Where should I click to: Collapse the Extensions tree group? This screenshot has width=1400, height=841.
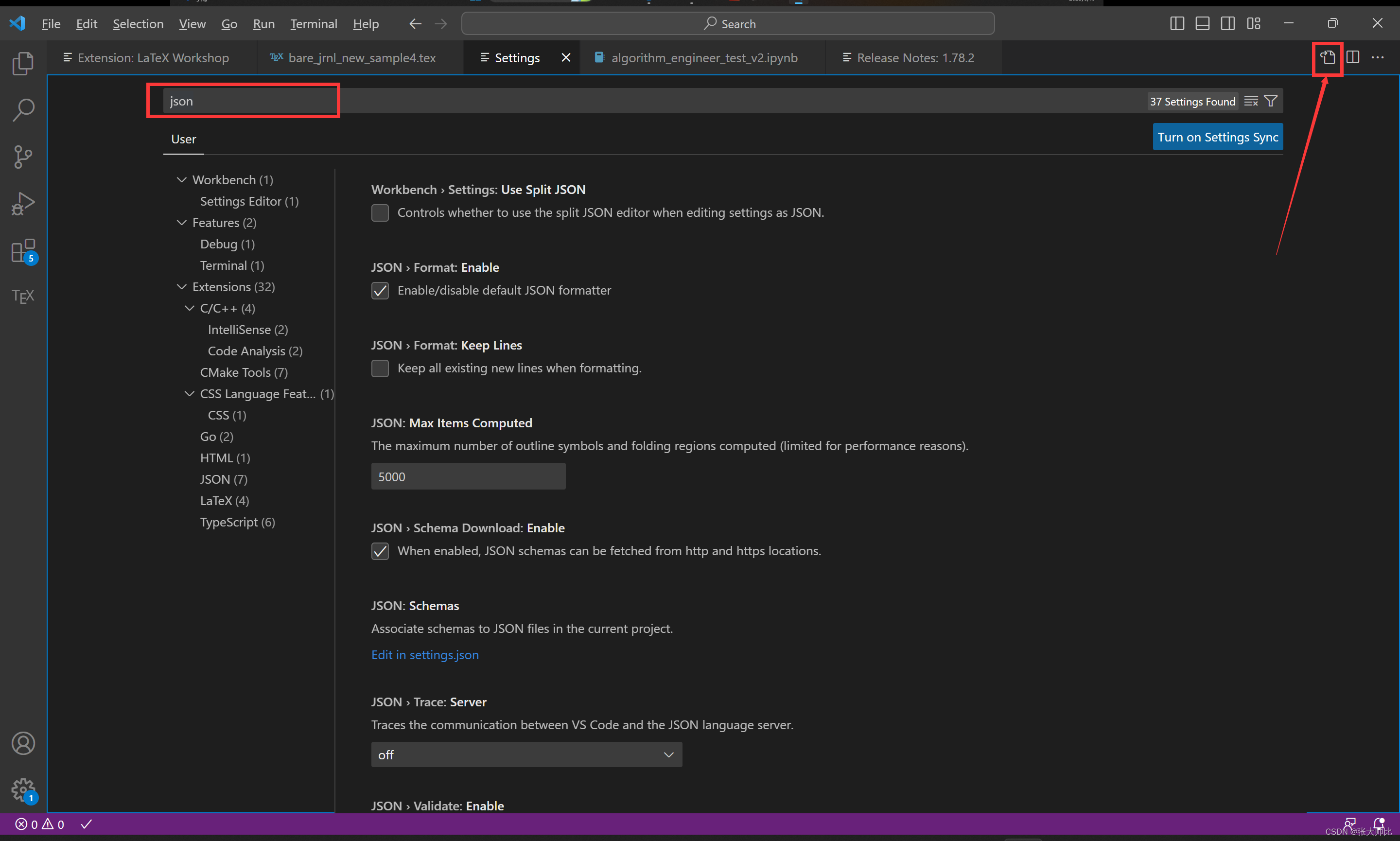click(182, 287)
